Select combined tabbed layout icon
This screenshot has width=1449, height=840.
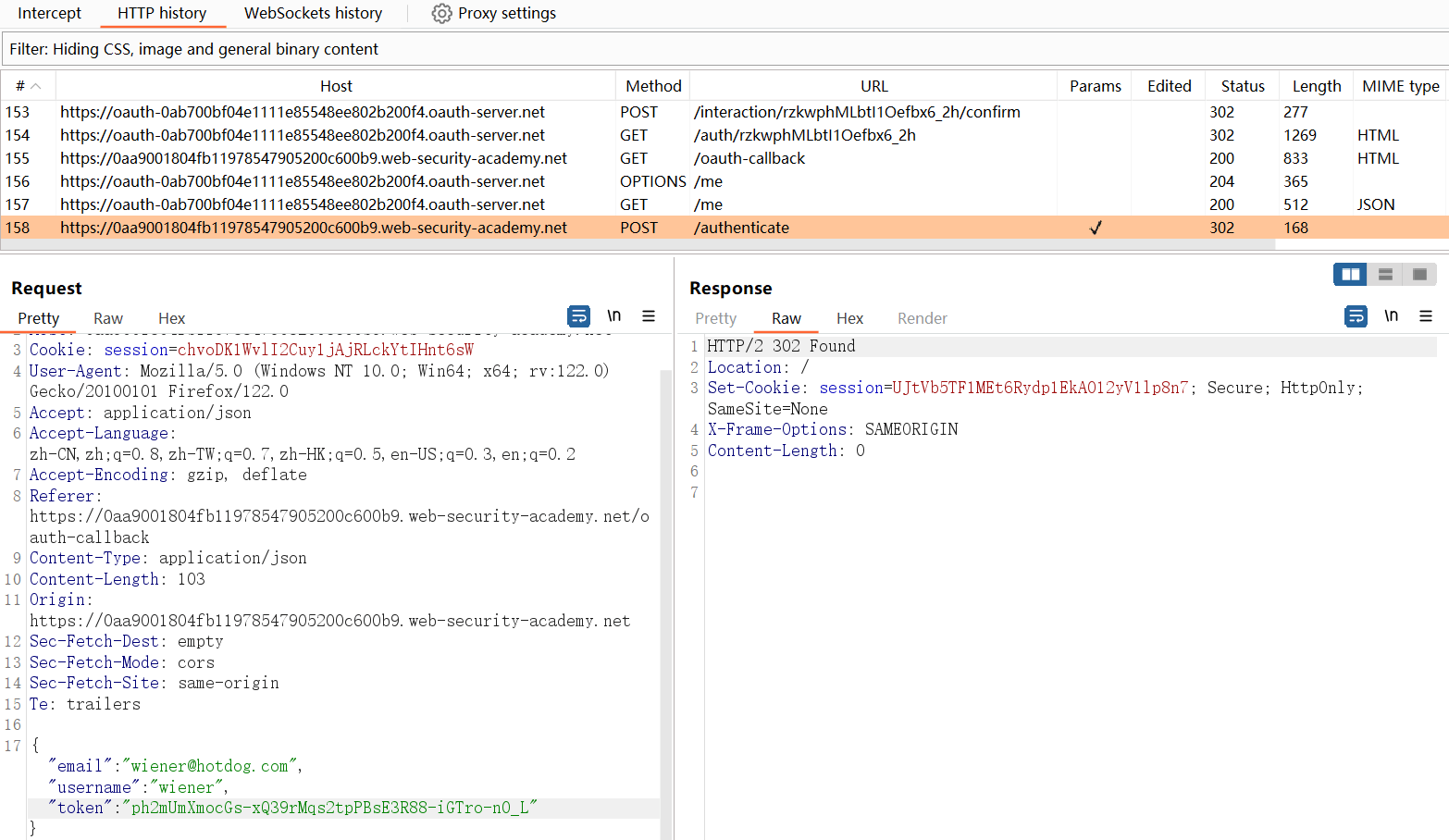click(x=1419, y=274)
